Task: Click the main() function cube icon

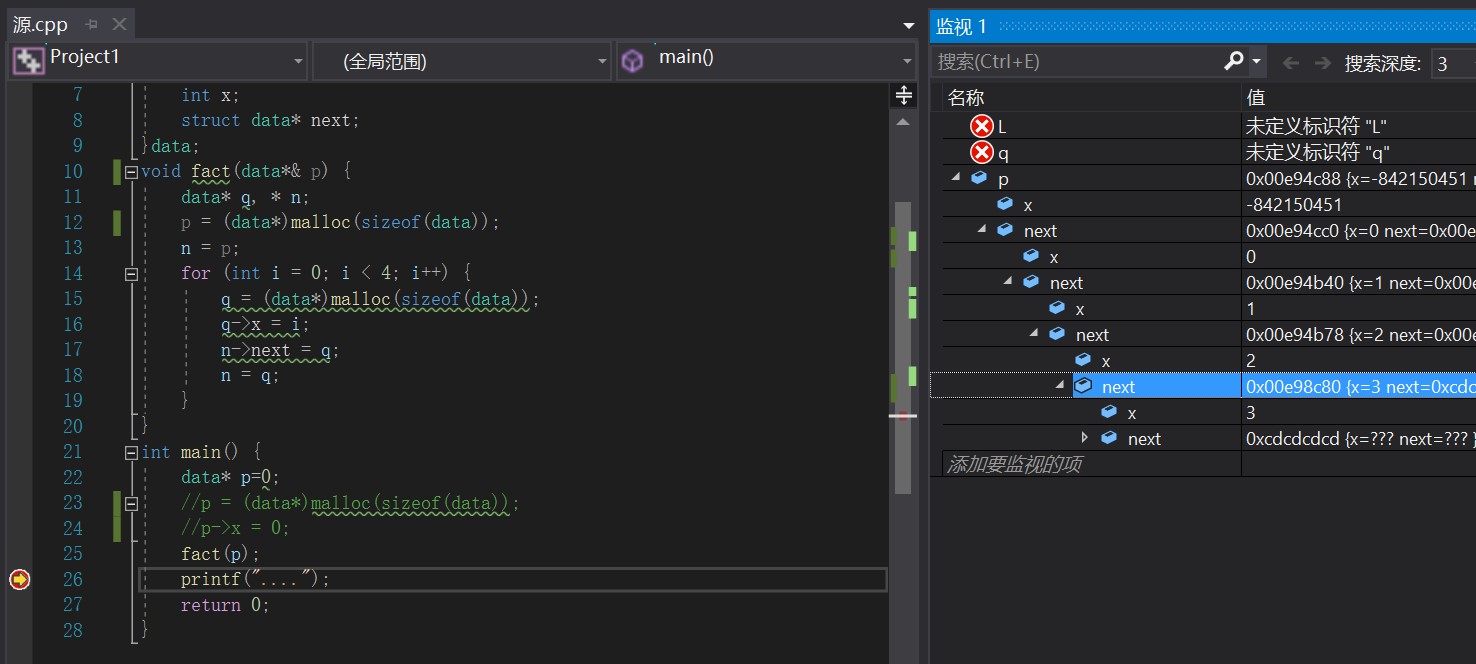Action: click(x=632, y=62)
